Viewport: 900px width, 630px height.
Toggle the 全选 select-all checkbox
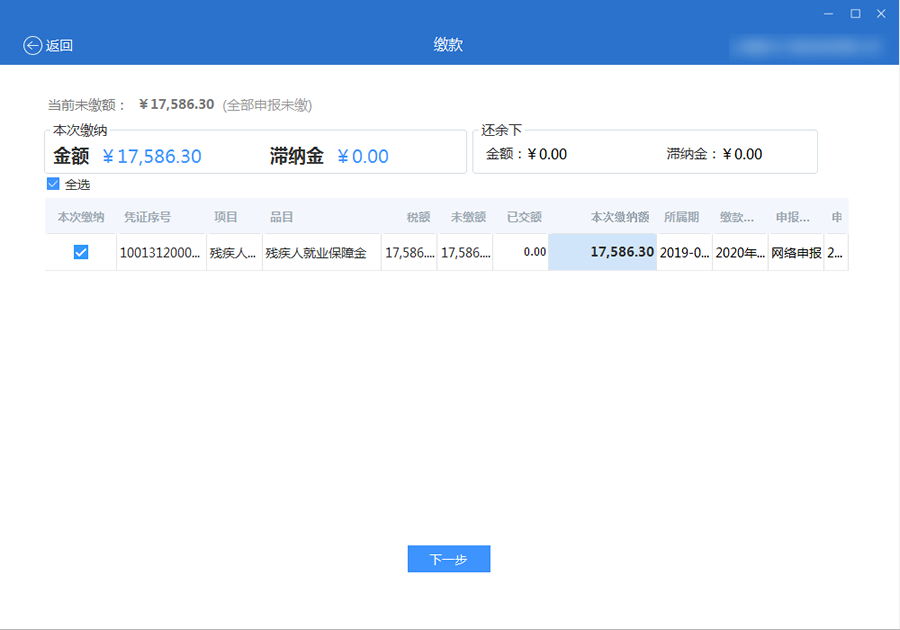[53, 184]
